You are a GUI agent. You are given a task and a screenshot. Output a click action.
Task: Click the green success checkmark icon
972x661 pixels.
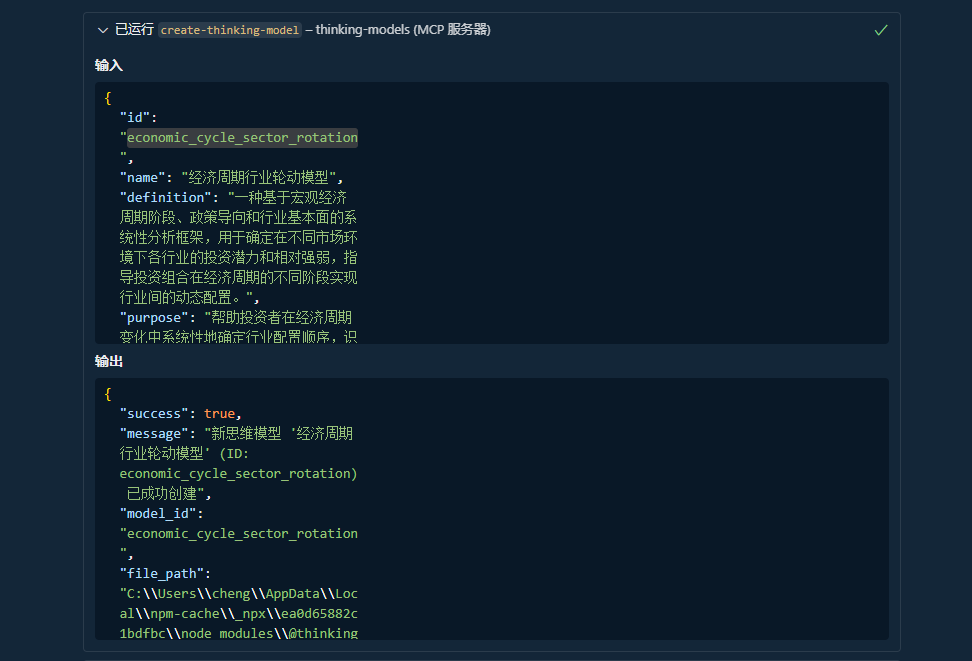click(x=881, y=30)
